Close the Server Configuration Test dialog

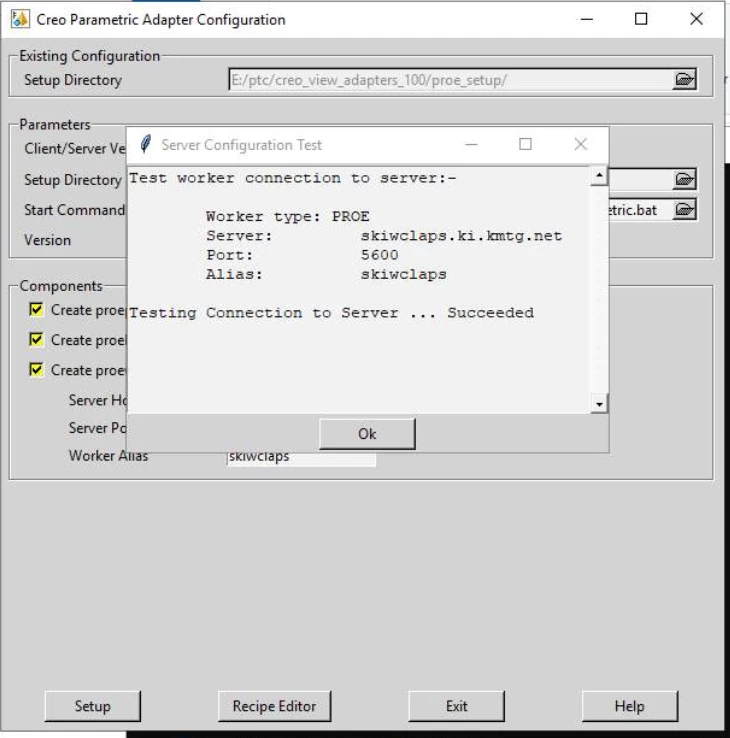tap(581, 144)
